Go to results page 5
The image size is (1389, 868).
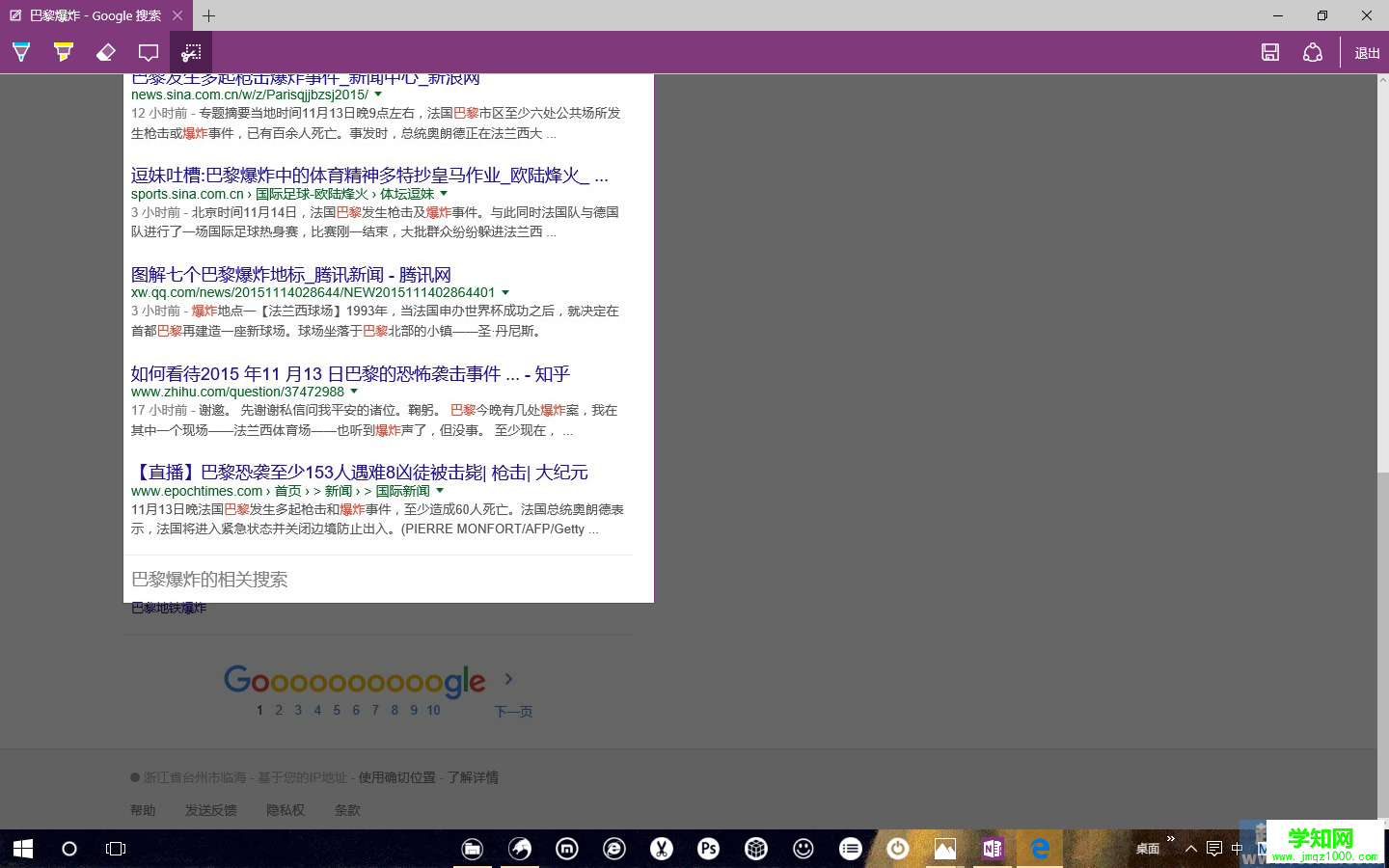point(337,710)
